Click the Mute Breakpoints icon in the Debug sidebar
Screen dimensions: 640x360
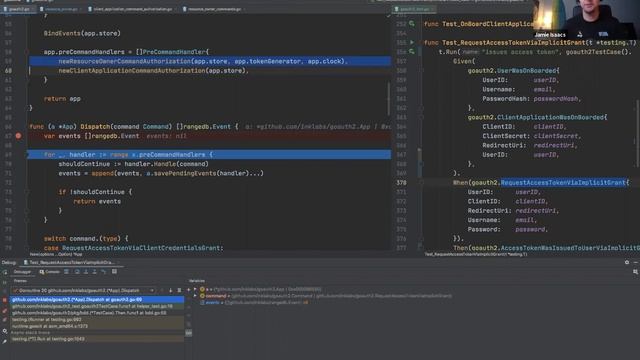coord(4,320)
